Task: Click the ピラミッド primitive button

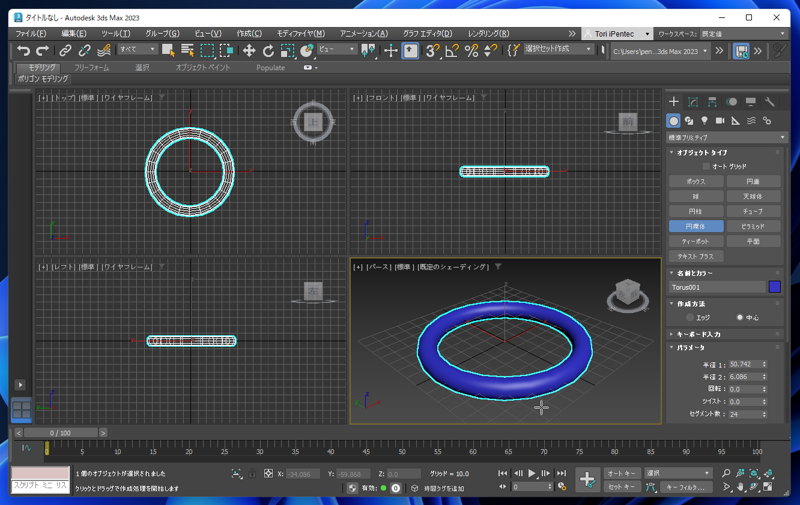Action: 753,226
